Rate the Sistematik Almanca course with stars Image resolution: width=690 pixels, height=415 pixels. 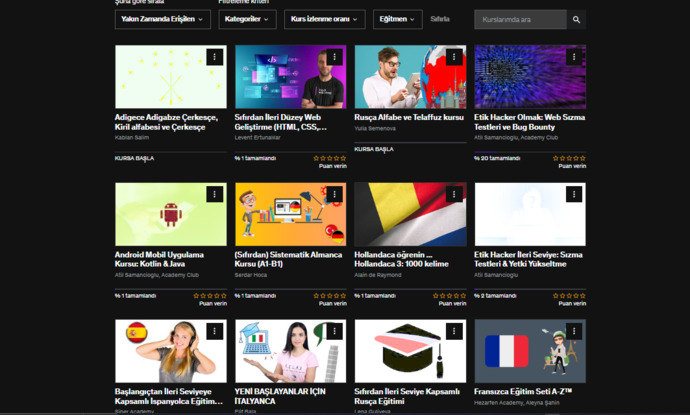330,295
